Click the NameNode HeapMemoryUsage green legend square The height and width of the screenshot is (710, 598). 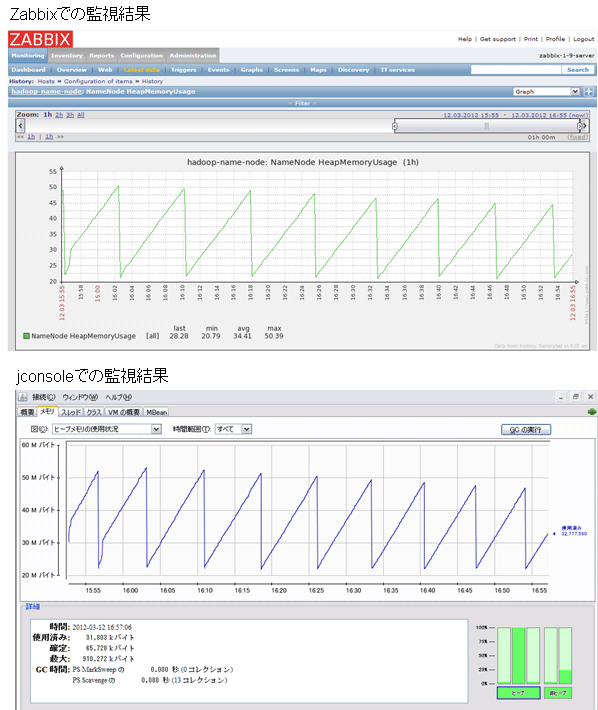click(26, 336)
